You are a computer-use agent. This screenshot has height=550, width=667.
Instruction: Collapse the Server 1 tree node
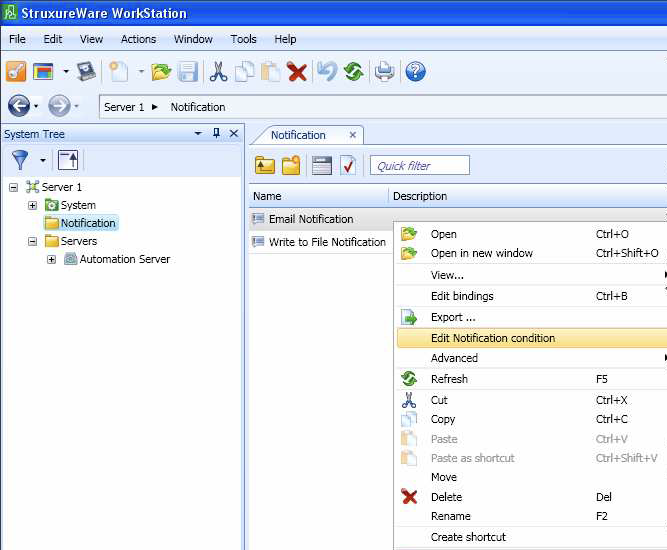[x=14, y=187]
